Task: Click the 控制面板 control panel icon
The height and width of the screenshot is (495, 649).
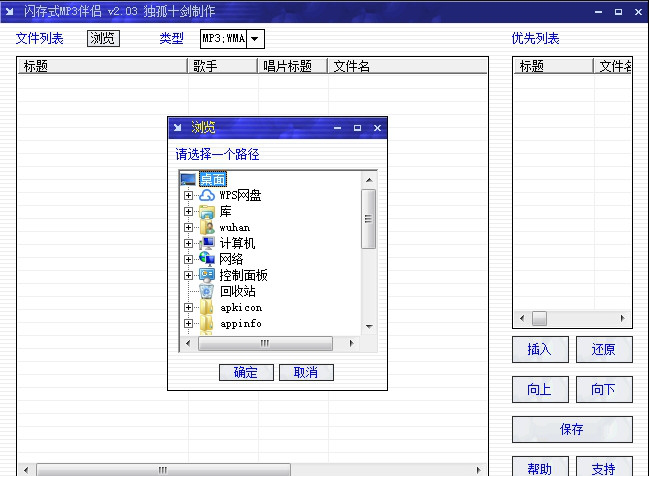Action: tap(207, 275)
